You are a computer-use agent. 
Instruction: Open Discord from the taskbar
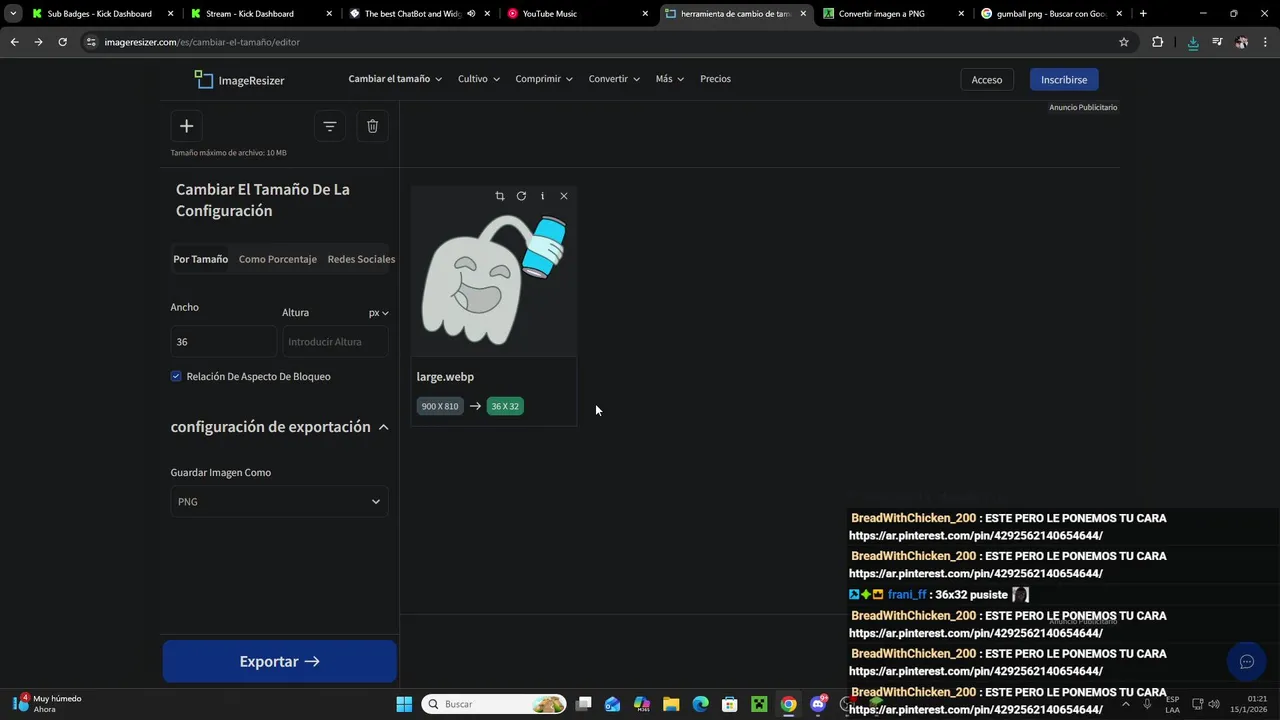point(818,704)
